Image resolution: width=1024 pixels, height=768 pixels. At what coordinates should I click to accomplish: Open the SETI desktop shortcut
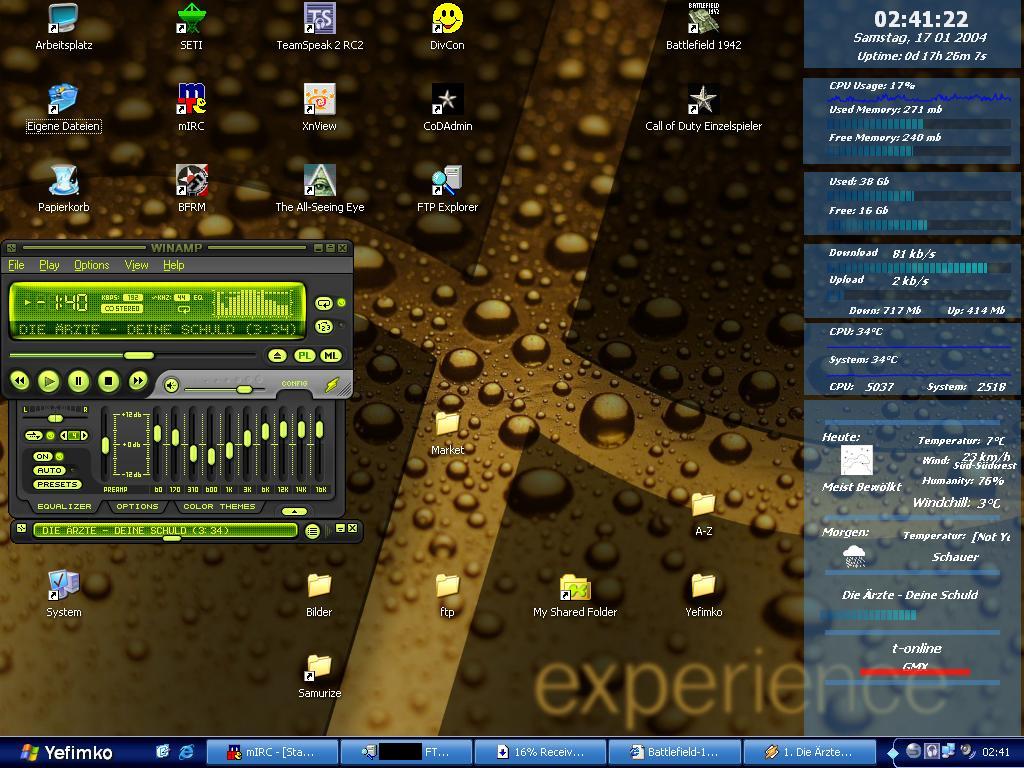pyautogui.click(x=191, y=28)
